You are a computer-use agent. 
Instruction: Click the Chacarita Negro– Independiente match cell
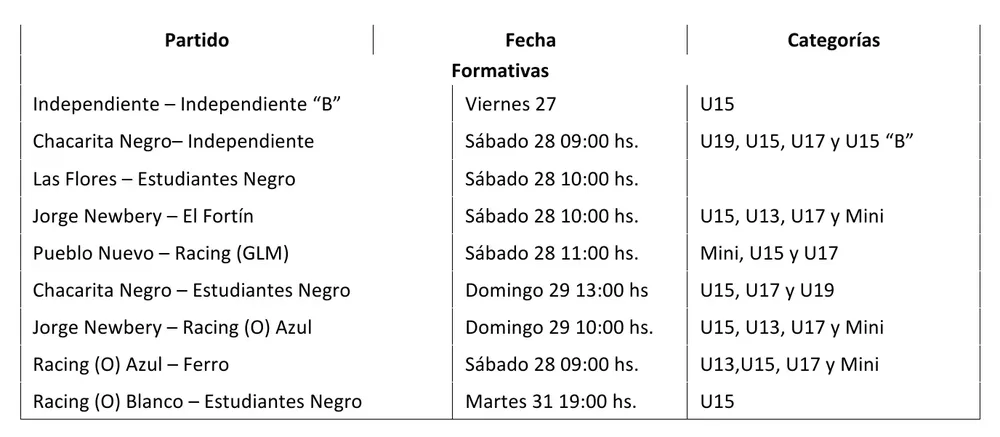point(173,141)
